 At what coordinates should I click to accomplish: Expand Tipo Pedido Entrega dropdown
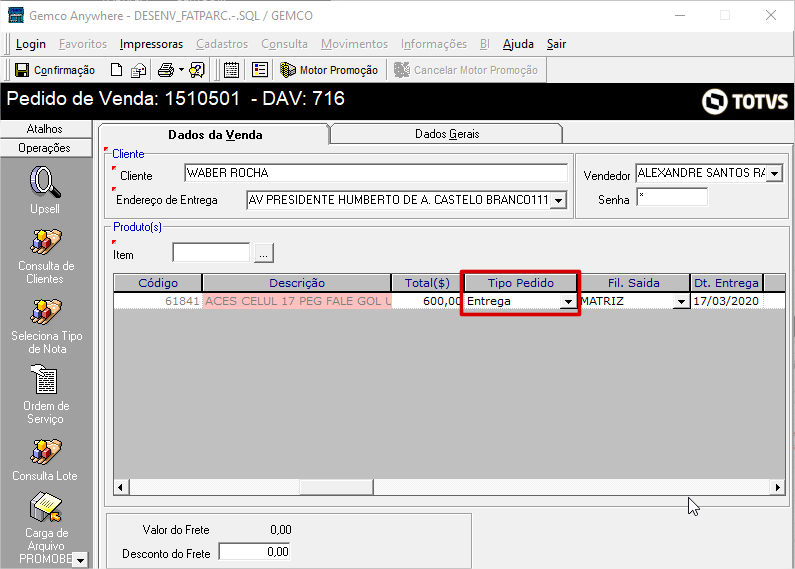pyautogui.click(x=568, y=301)
